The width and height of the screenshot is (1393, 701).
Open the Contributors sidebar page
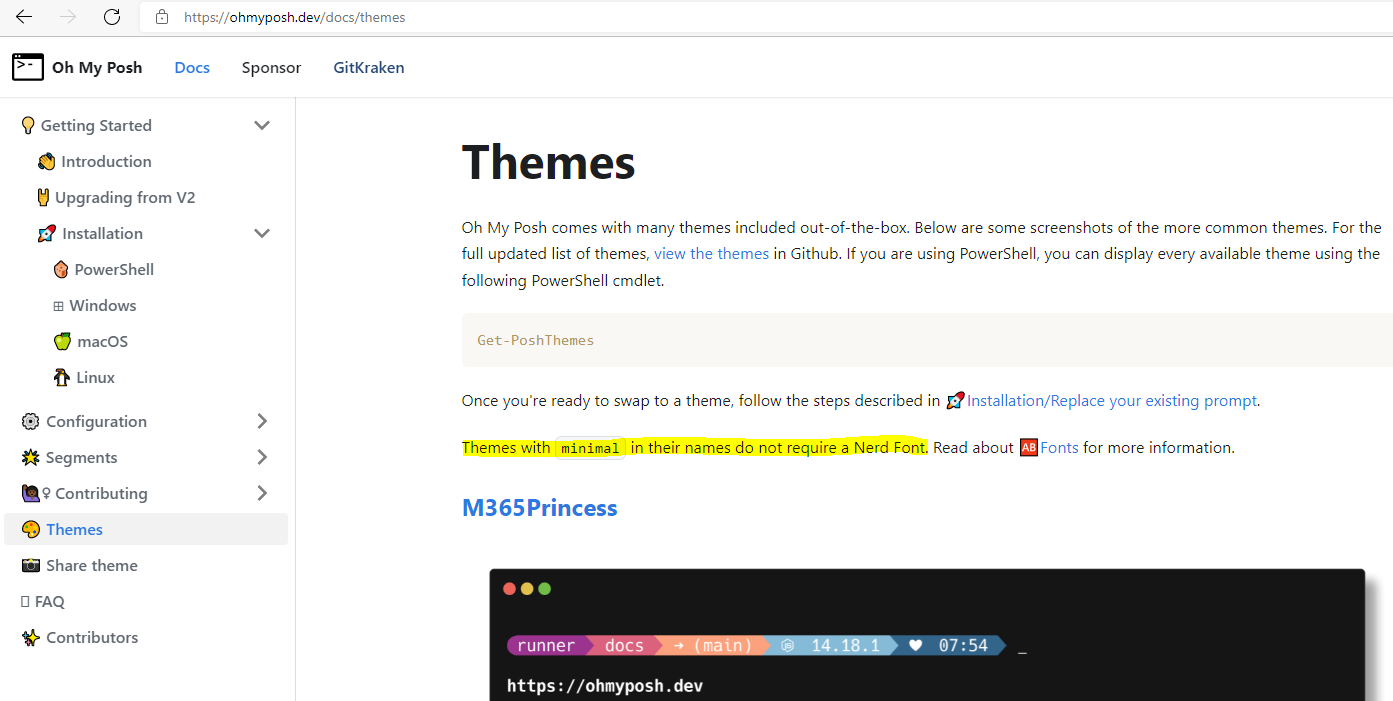[92, 637]
